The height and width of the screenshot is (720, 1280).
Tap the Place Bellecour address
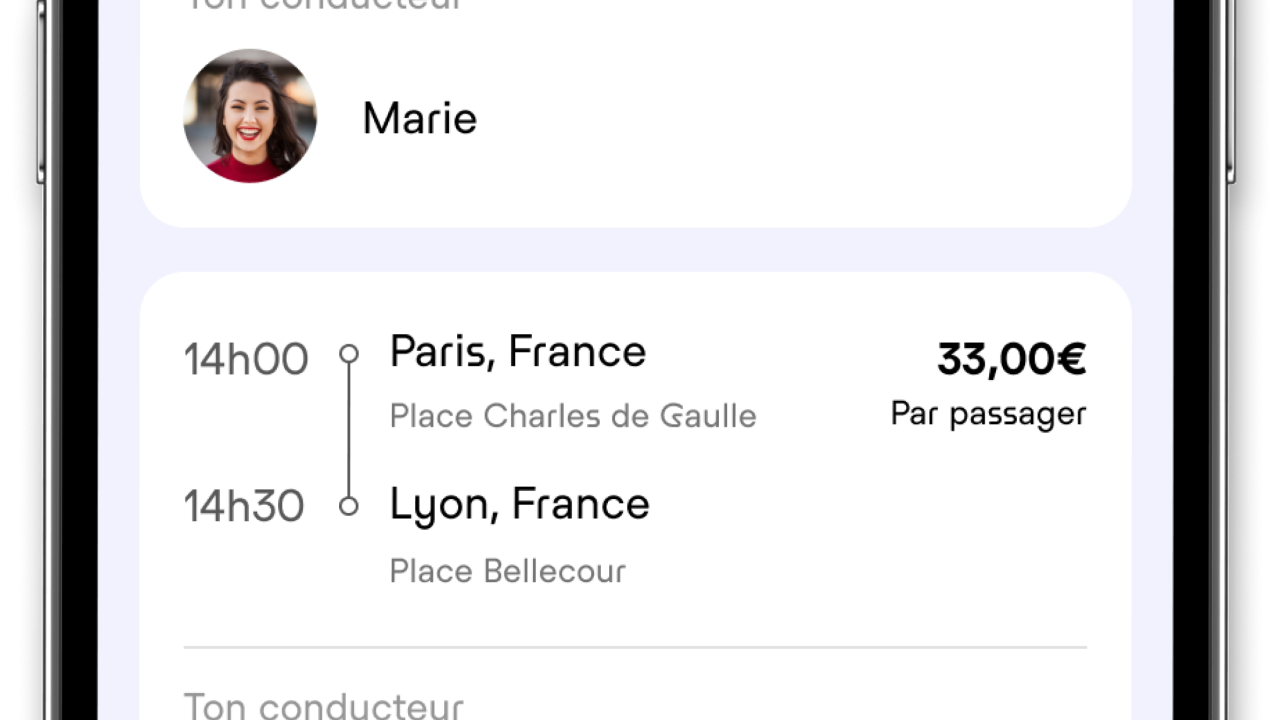(507, 571)
